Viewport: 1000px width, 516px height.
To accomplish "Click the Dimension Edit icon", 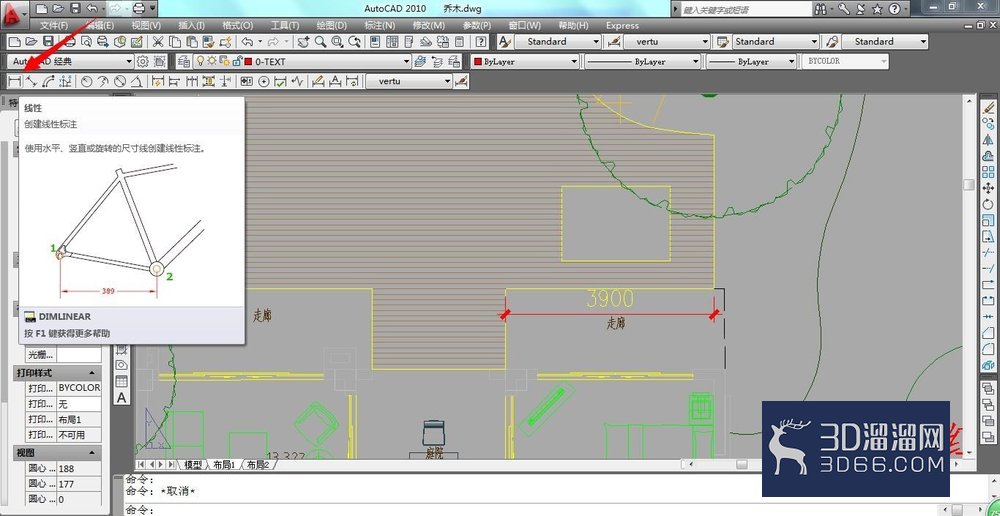I will 318,82.
